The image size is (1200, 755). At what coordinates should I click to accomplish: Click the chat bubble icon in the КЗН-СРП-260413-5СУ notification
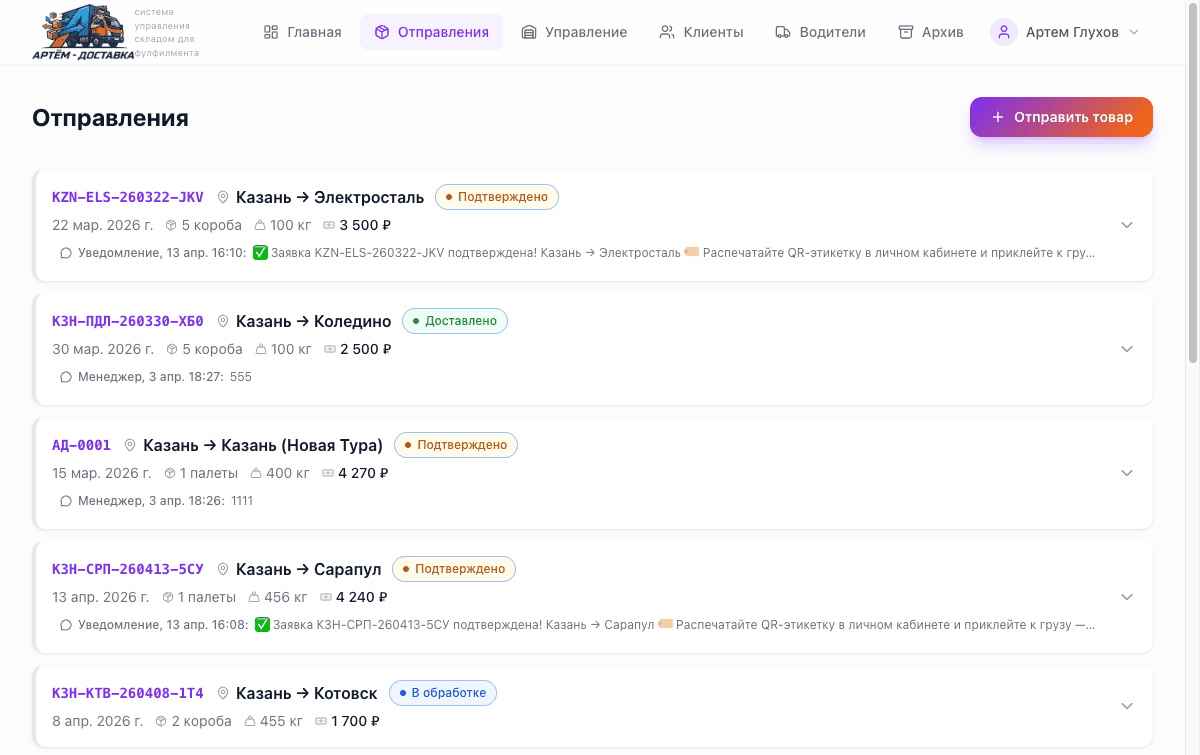66,625
